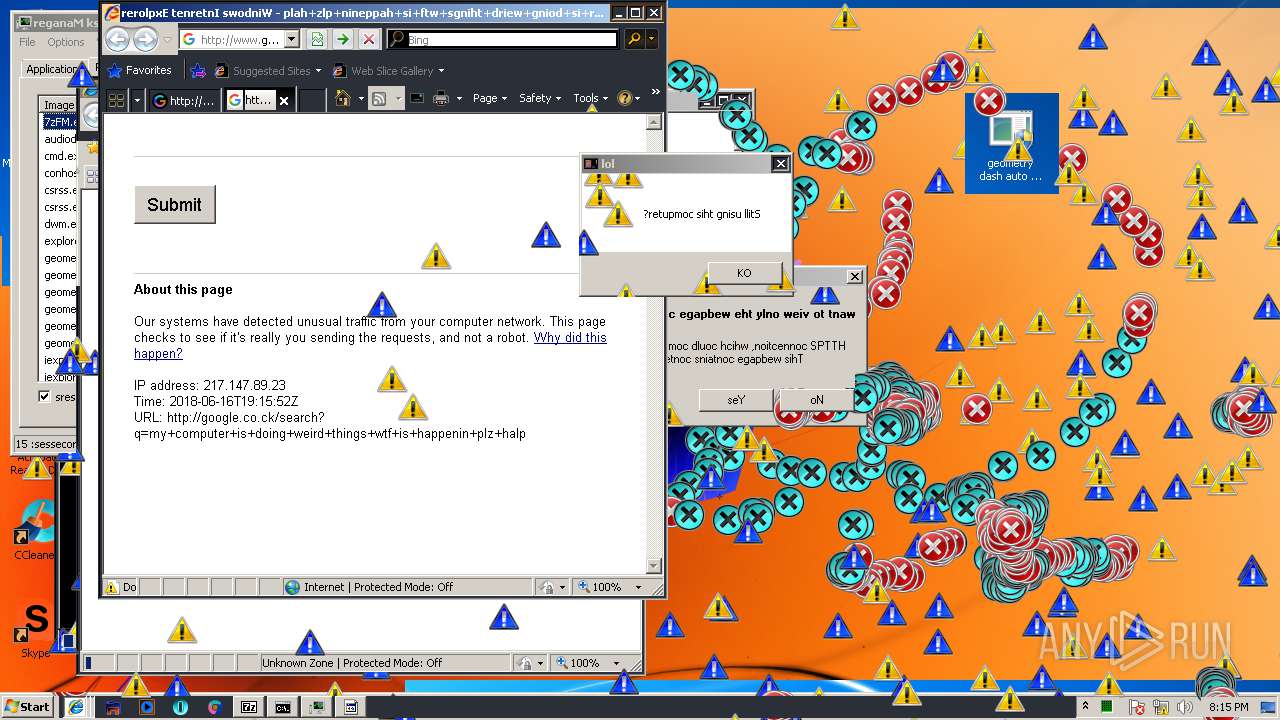Open the Tools menu

tap(590, 98)
